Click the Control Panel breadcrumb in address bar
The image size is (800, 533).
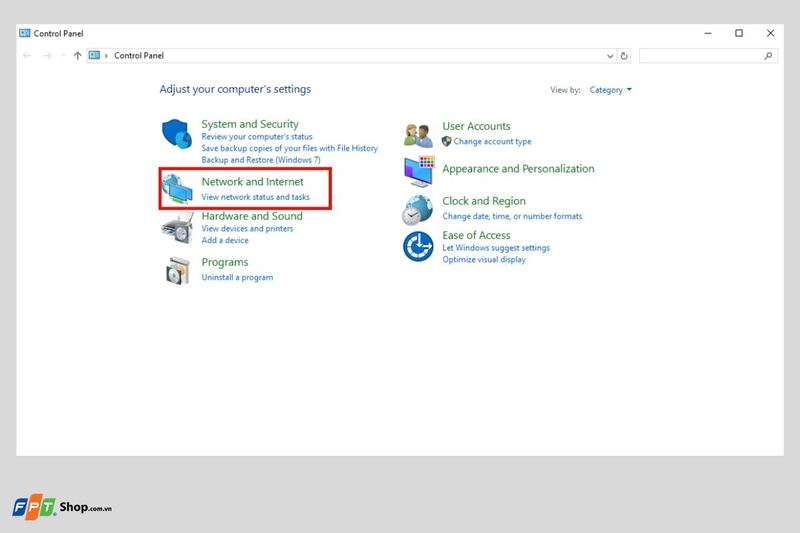pos(139,56)
